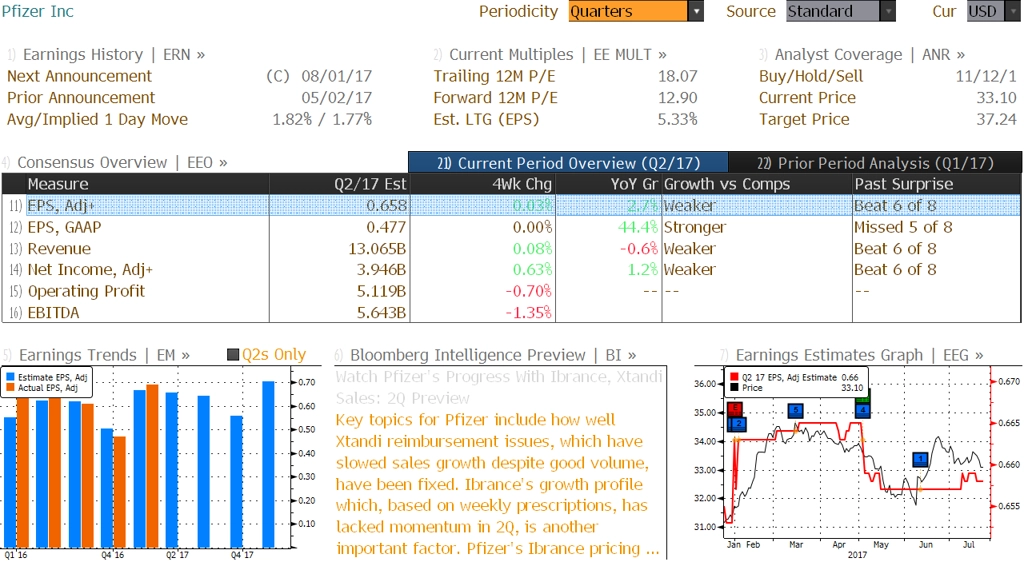Click the red E earnings event marker

tap(735, 409)
